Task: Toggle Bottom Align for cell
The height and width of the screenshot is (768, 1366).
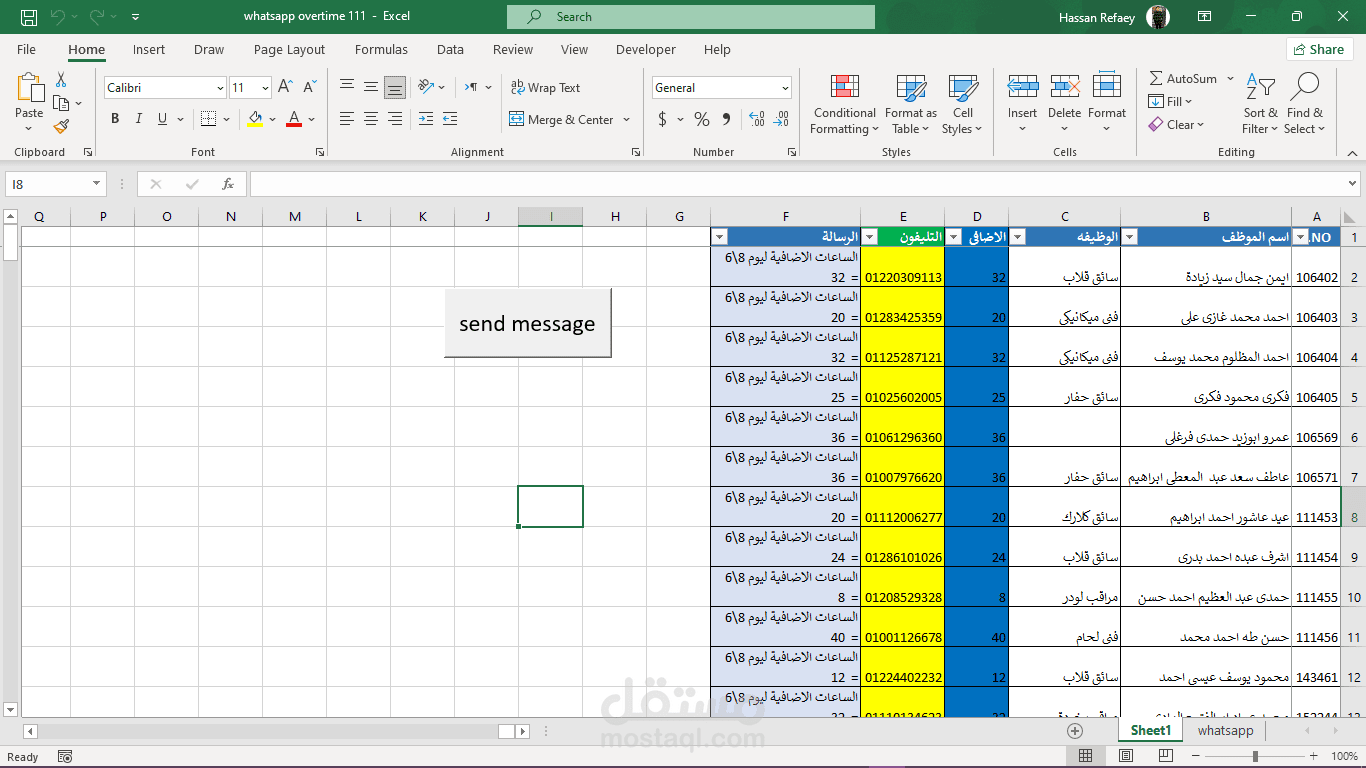Action: [x=395, y=87]
